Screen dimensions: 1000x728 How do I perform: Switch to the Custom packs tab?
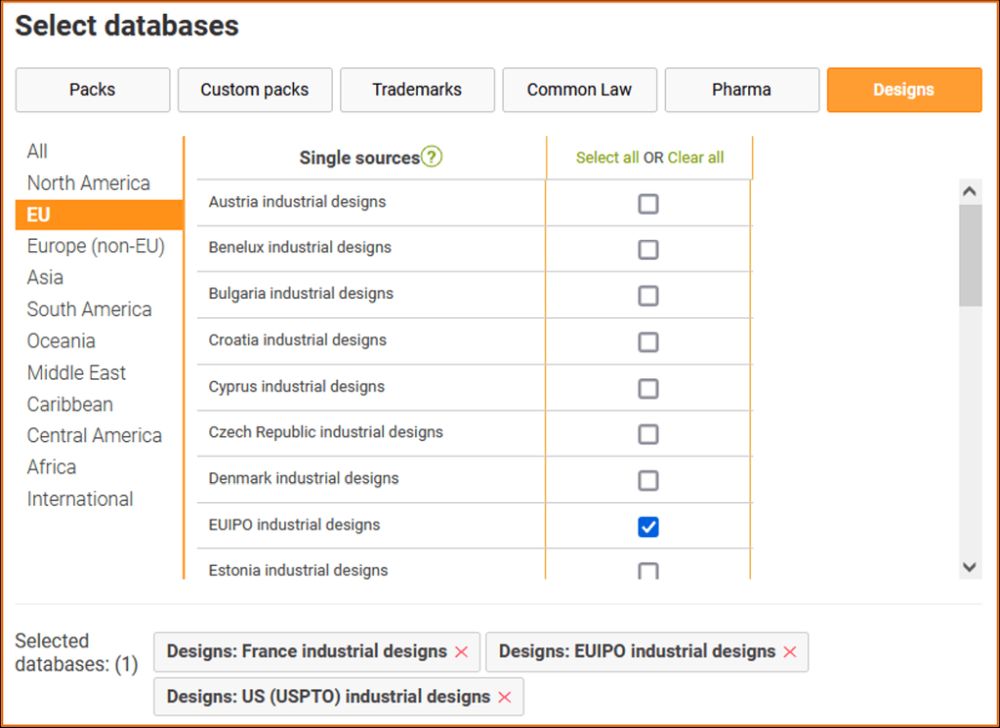254,90
